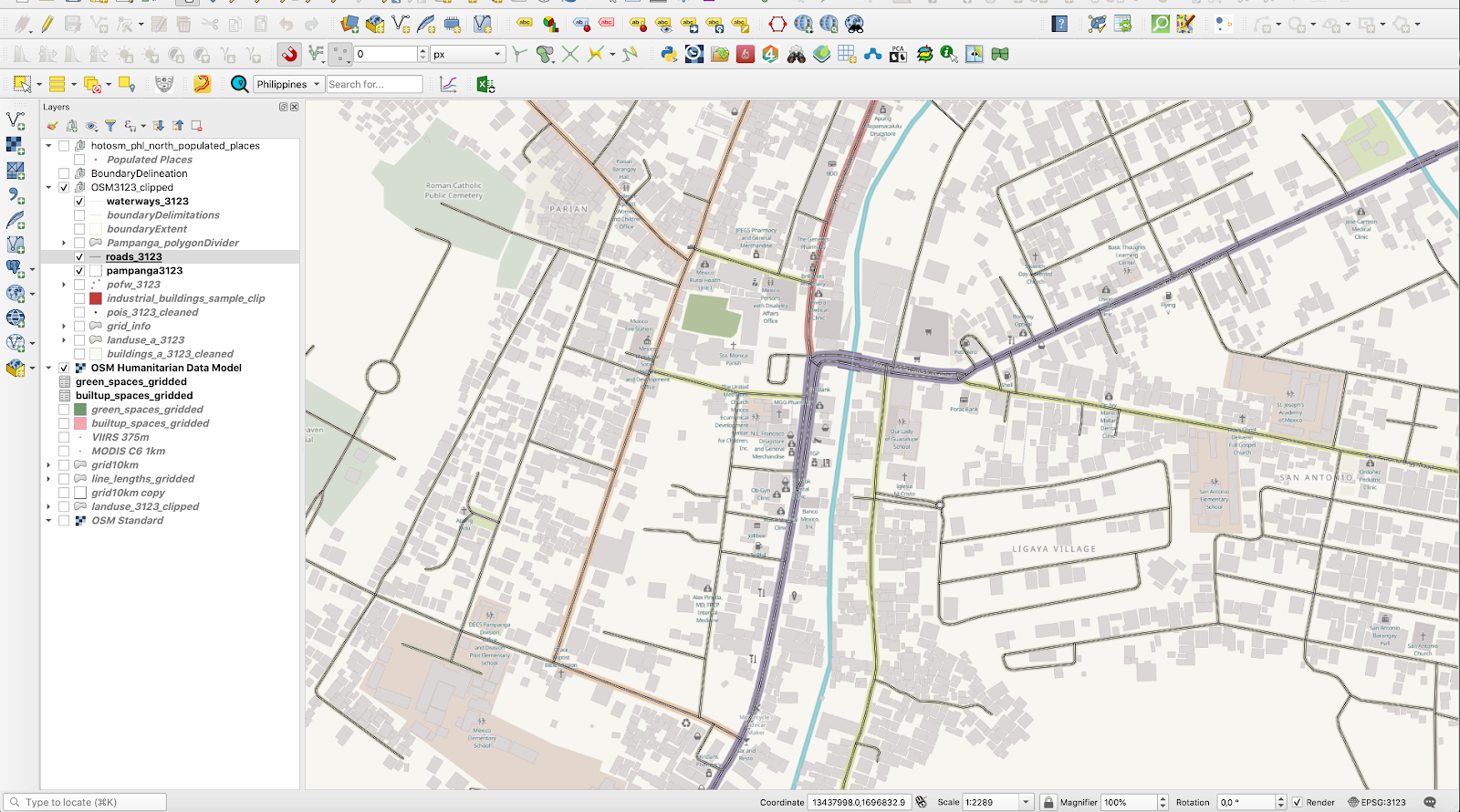Select the OSM Standard layer
1460x812 pixels.
(127, 521)
